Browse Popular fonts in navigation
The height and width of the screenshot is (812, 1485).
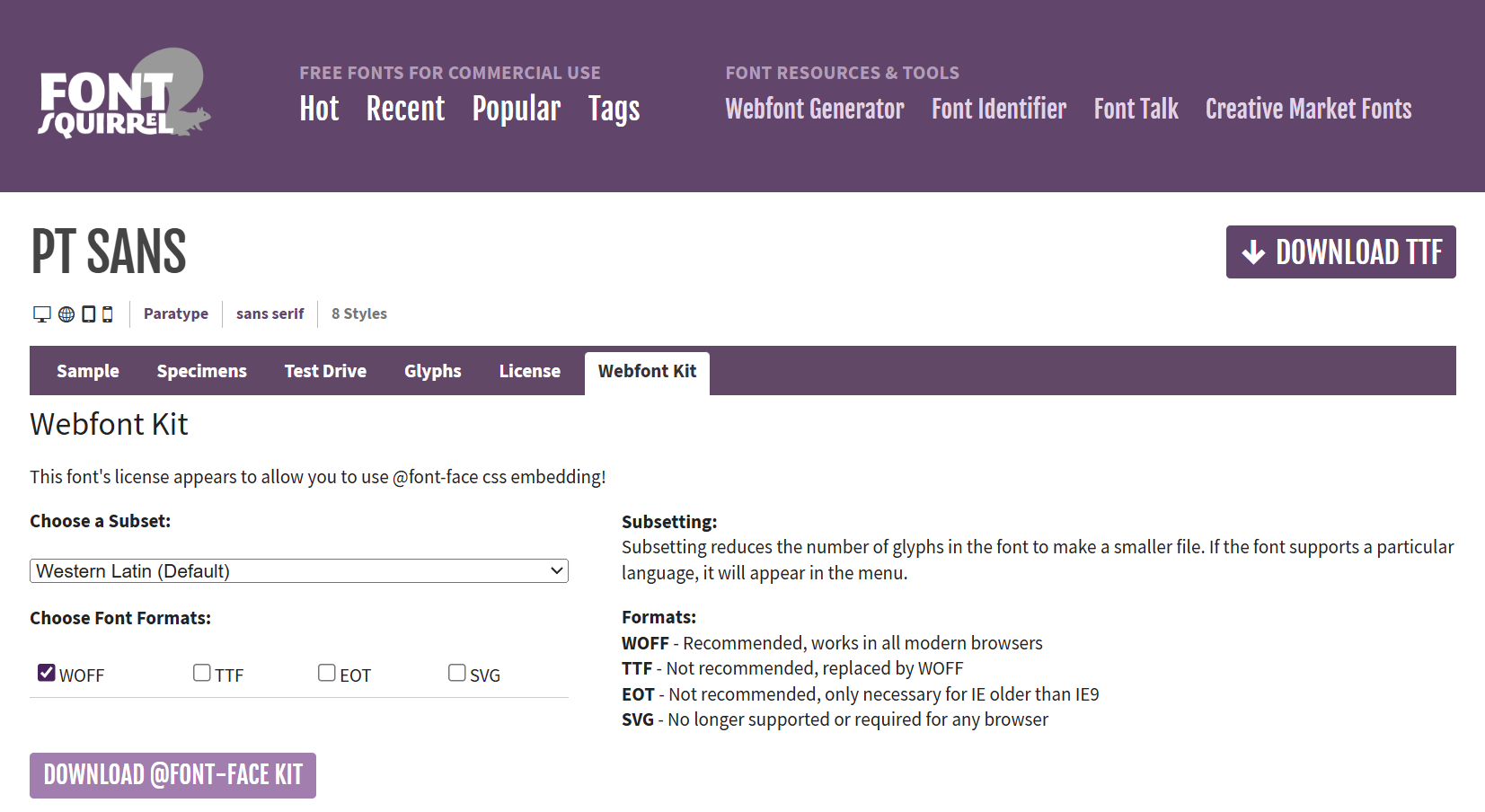tap(516, 109)
